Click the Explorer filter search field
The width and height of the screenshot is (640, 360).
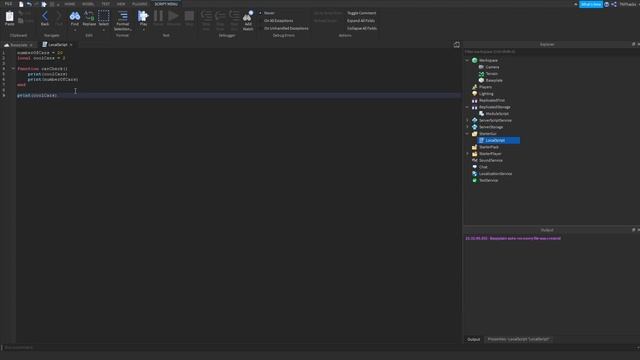coord(551,52)
